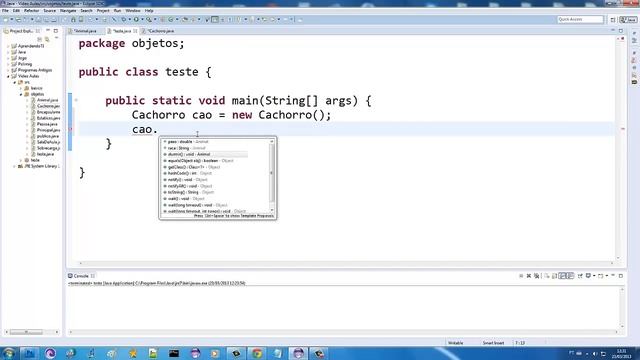The width and height of the screenshot is (640, 360).
Task: Click the error marker beside cao. line
Action: (70, 129)
